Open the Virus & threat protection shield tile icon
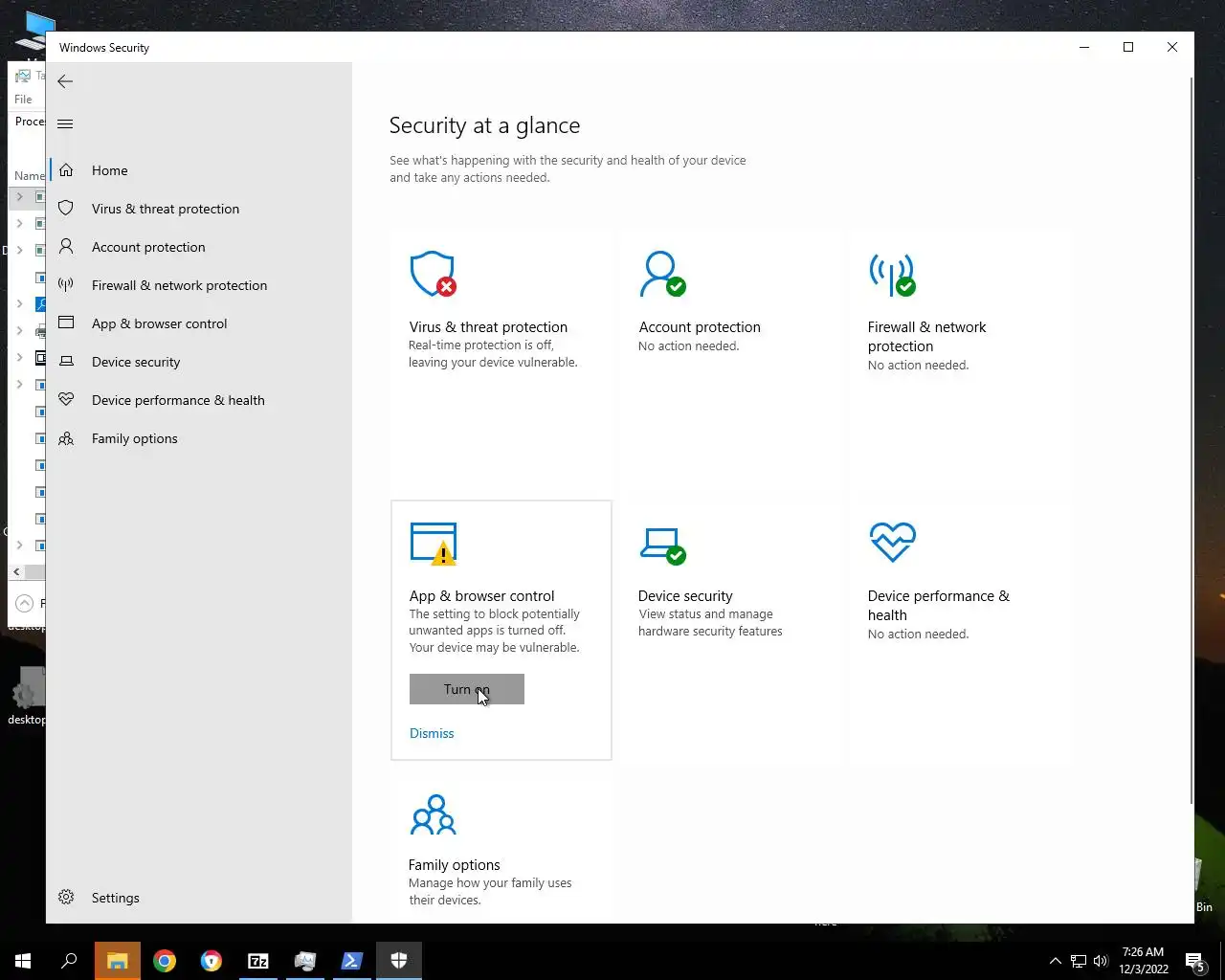The height and width of the screenshot is (980, 1225). 433,275
